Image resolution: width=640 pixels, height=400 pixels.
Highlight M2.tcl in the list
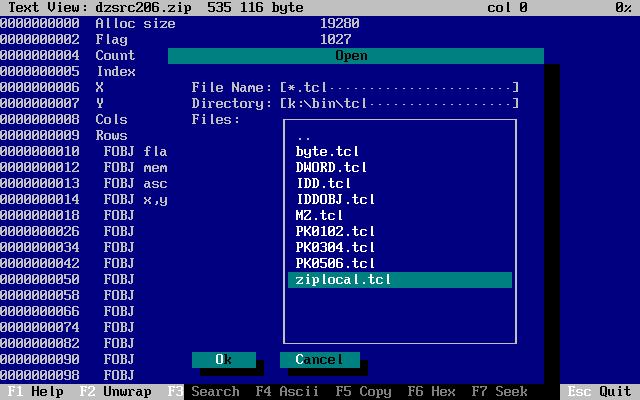coord(319,215)
